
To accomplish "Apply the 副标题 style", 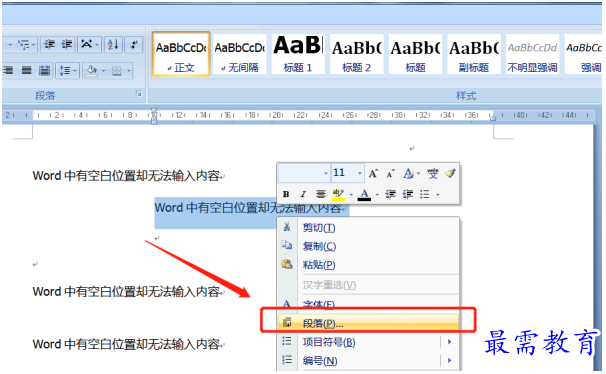I will point(474,54).
